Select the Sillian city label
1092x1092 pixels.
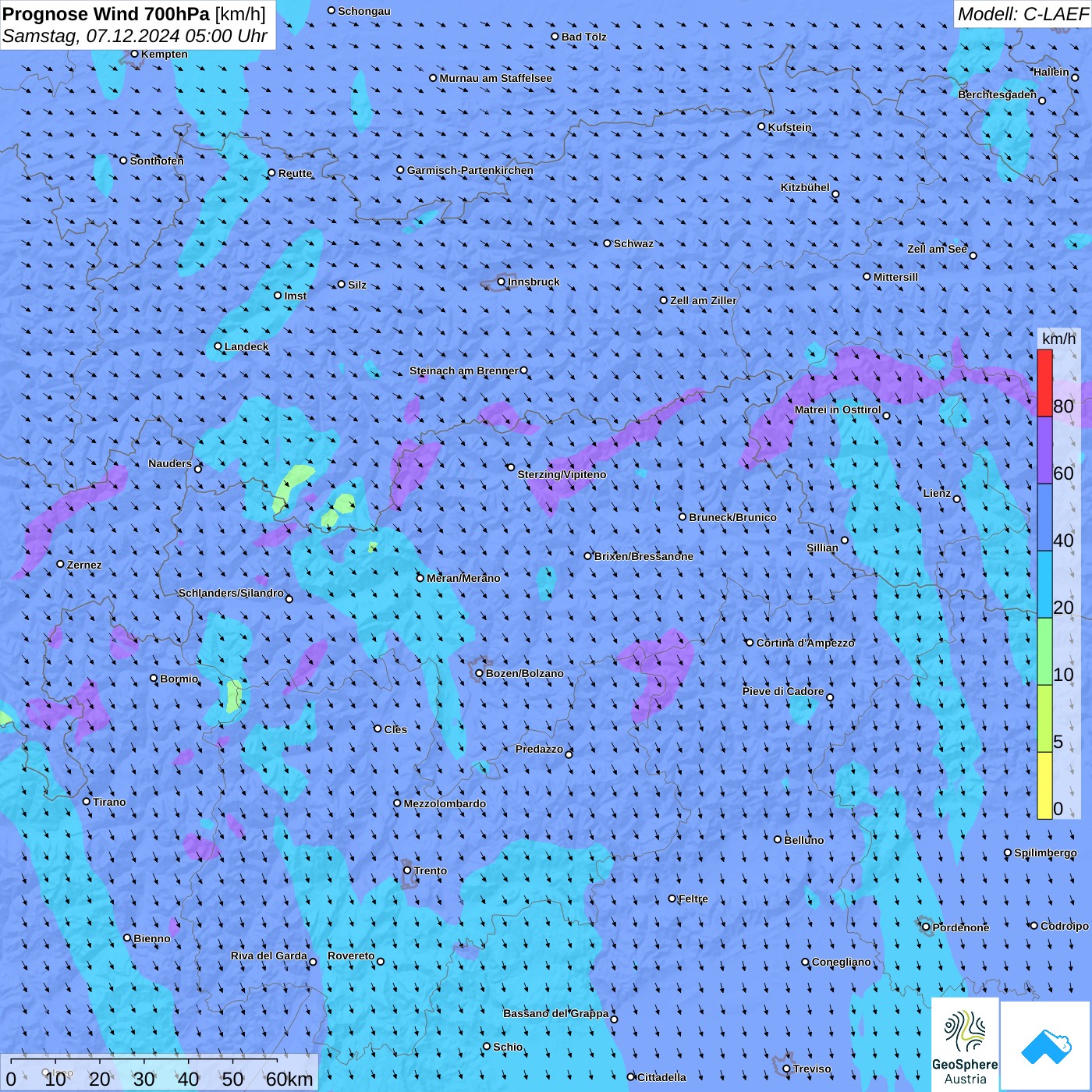point(822,548)
